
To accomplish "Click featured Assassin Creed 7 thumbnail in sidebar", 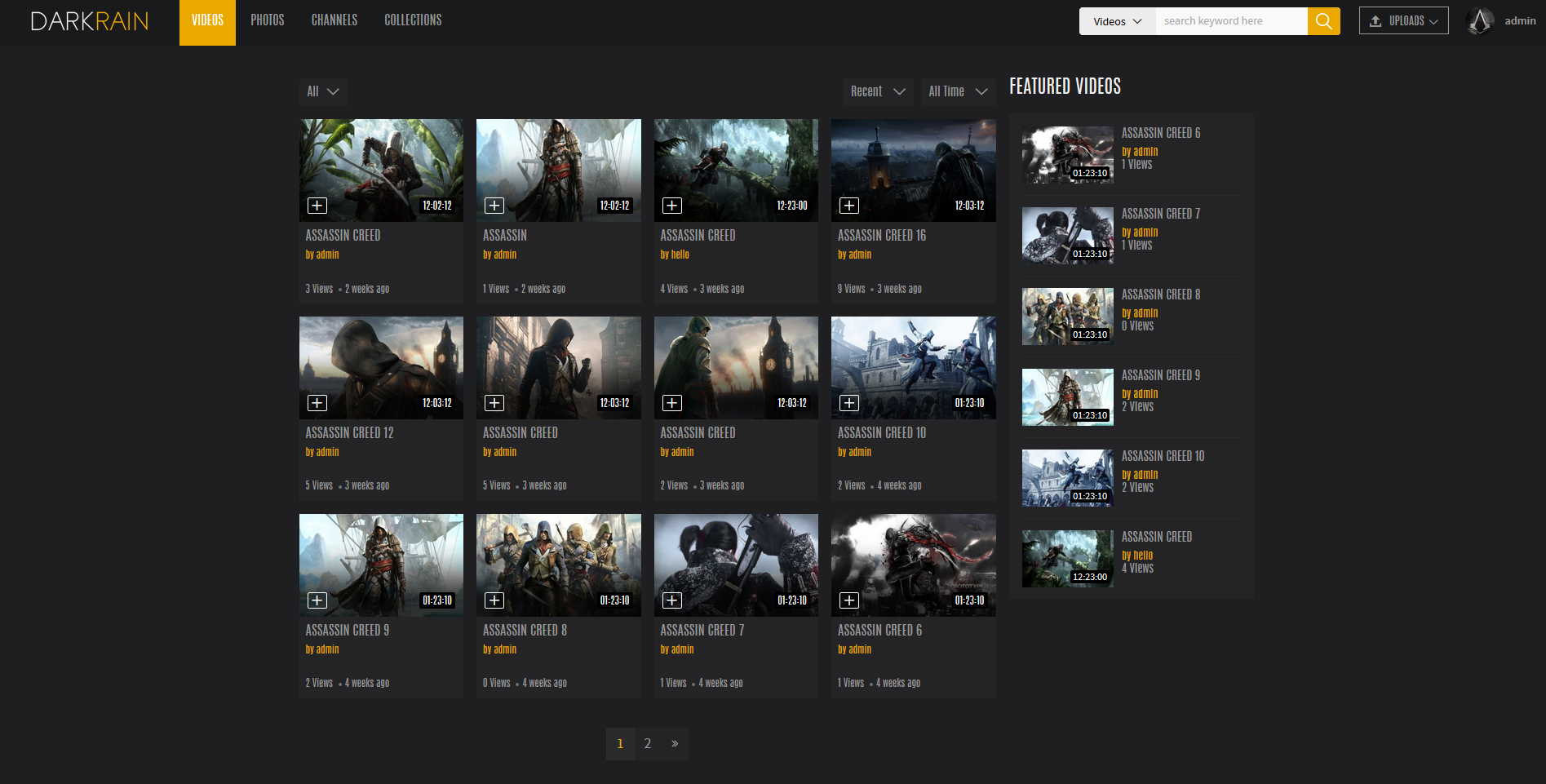I will (x=1067, y=236).
